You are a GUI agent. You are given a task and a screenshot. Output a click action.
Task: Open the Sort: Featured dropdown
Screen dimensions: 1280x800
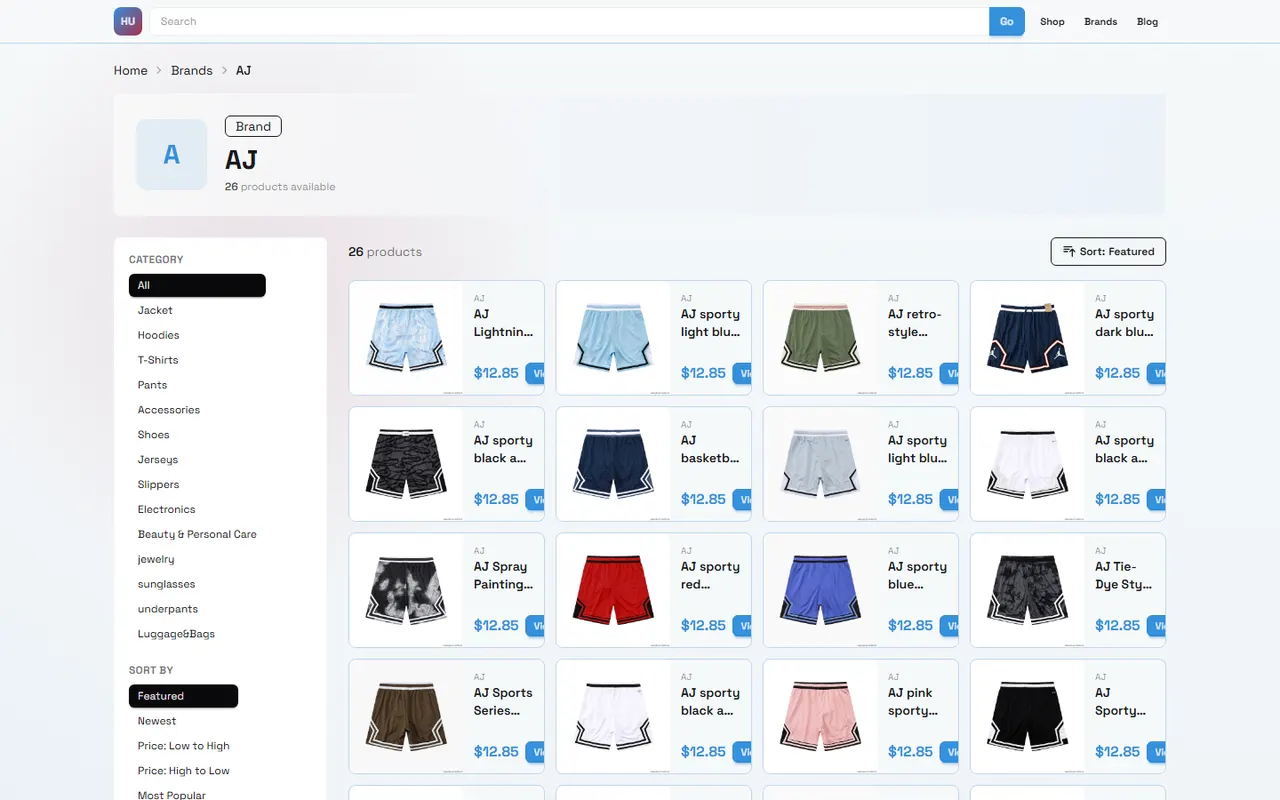[1108, 252]
